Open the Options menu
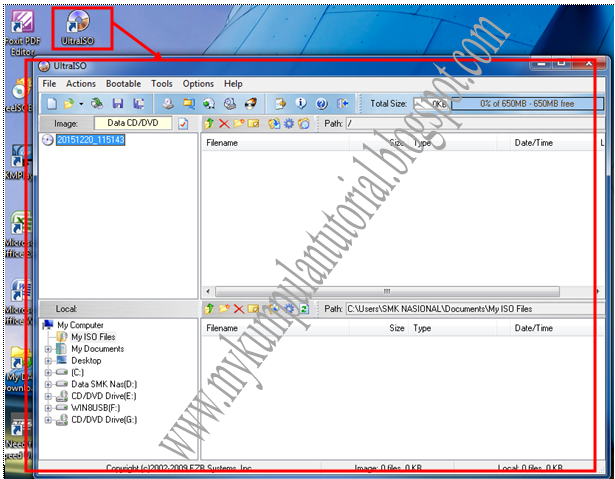615x479 pixels. 198,84
